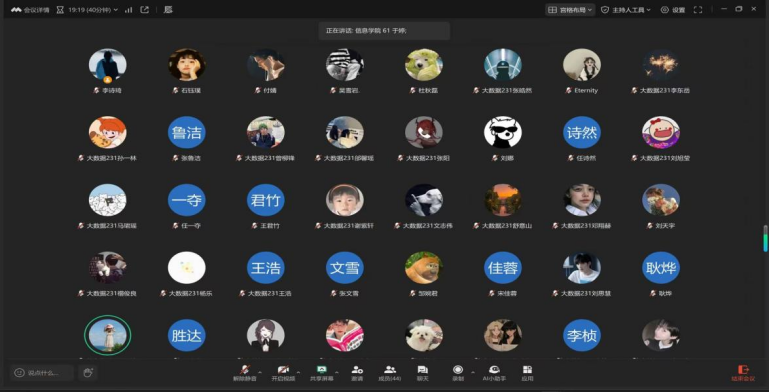Open the 宫格布局 layout dropdown
Image resolution: width=770 pixels, height=392 pixels.
coord(570,10)
